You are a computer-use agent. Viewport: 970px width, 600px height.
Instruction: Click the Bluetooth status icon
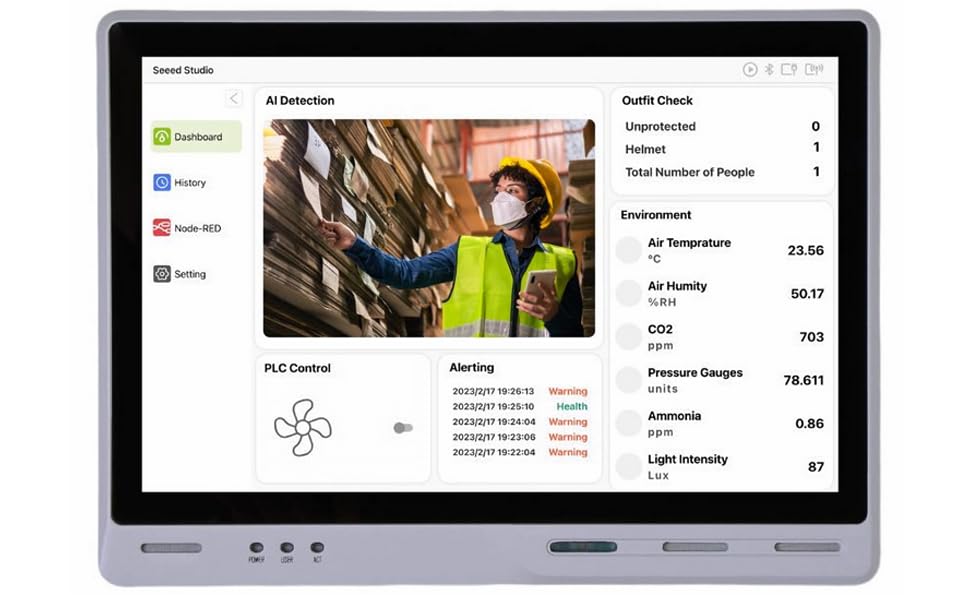click(x=769, y=69)
